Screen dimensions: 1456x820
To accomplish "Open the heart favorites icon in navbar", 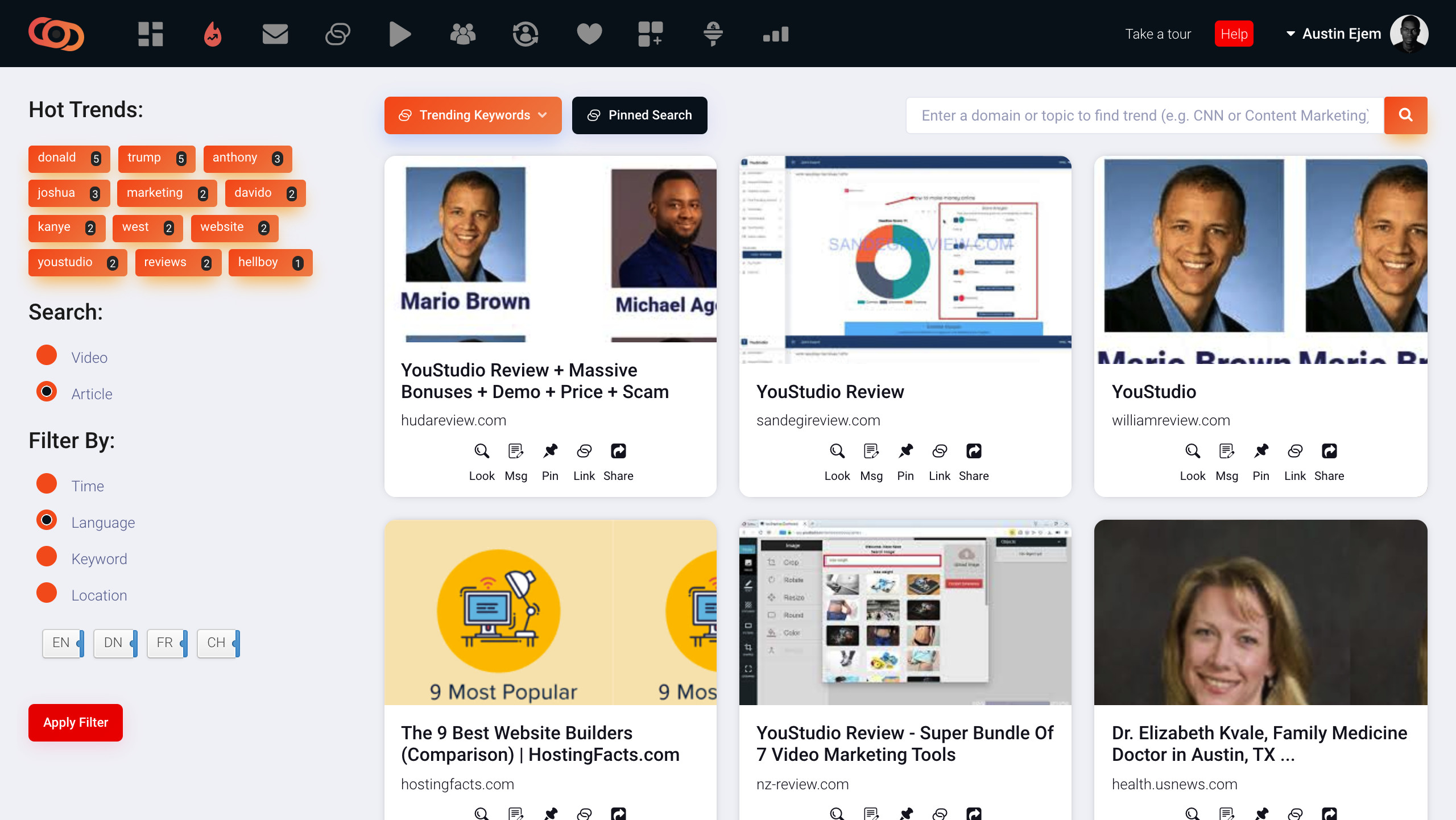I will pos(589,34).
